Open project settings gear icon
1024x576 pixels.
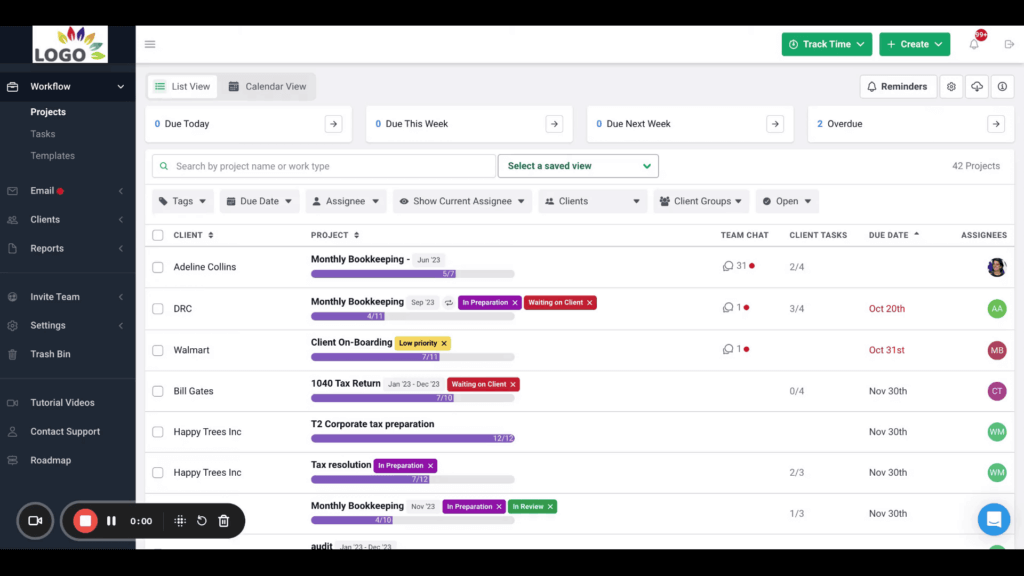coord(951,87)
